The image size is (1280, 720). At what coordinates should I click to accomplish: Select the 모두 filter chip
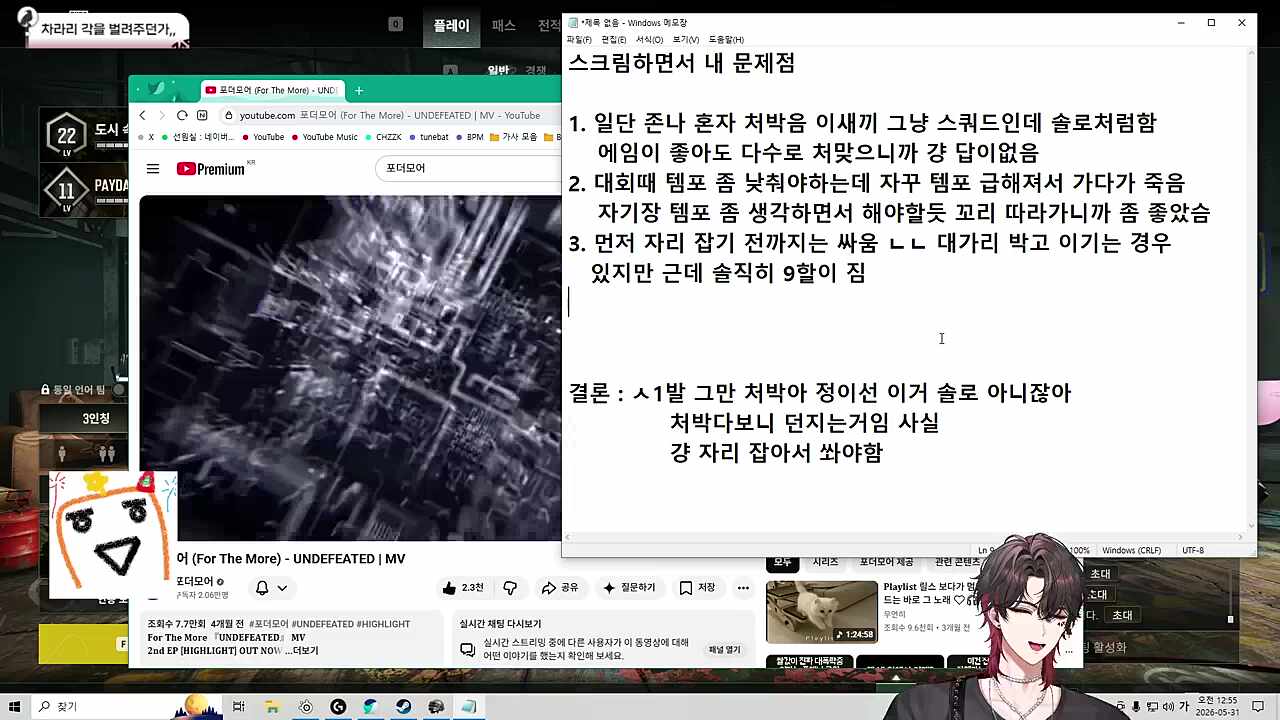pyautogui.click(x=782, y=562)
